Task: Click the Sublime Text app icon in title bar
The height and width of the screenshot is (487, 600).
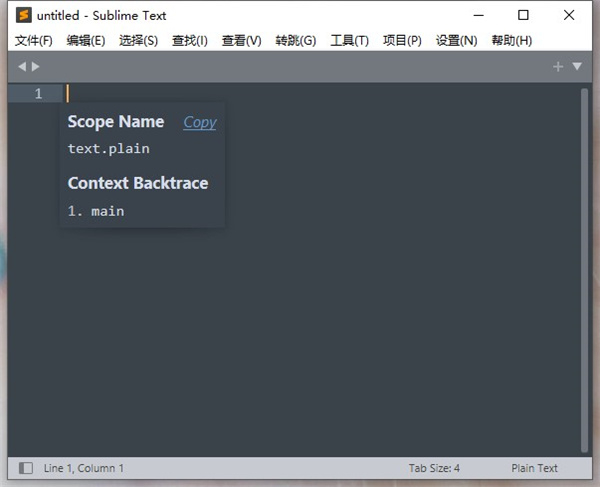Action: point(24,15)
